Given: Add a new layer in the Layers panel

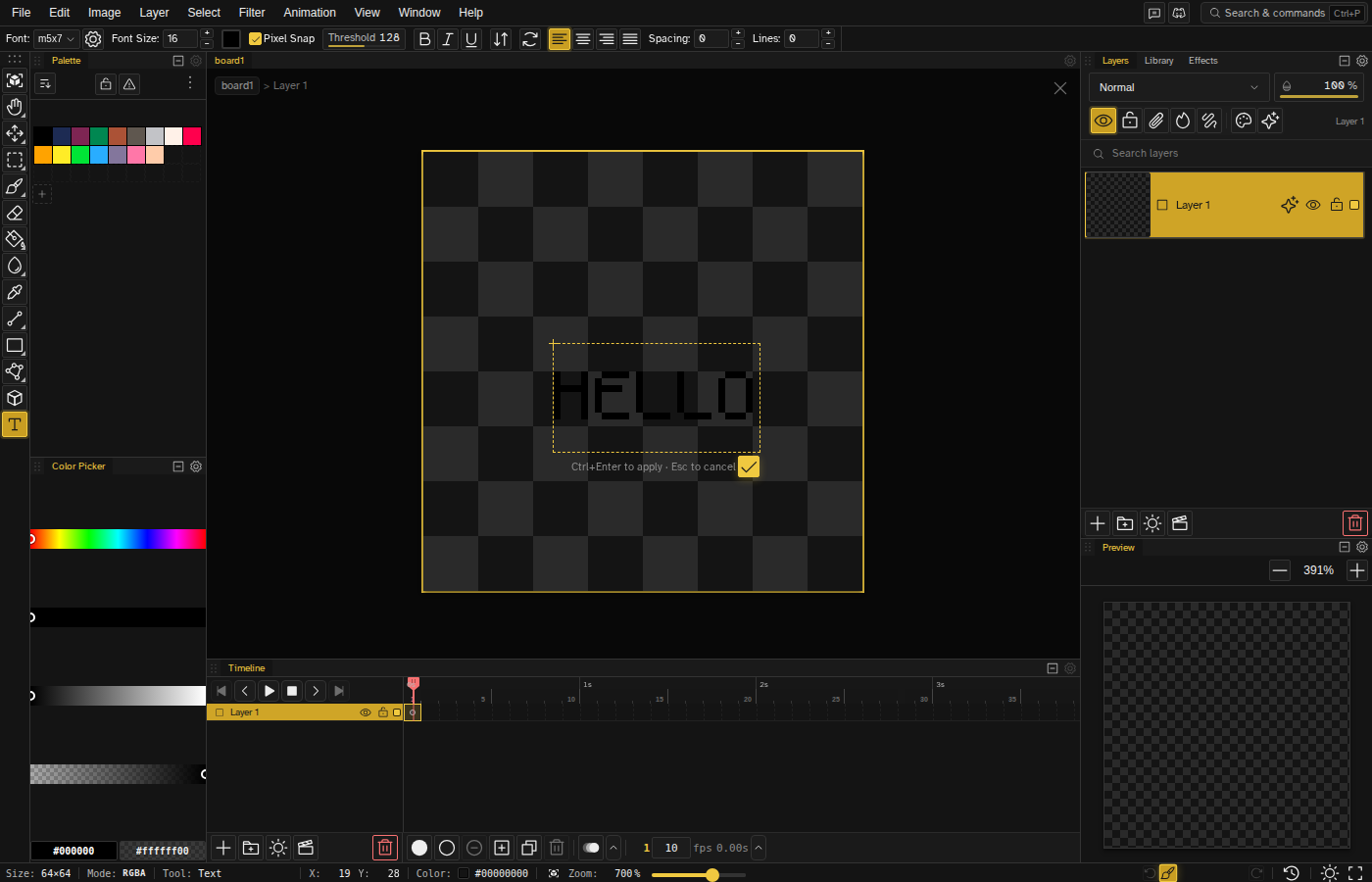Looking at the screenshot, I should [1098, 523].
